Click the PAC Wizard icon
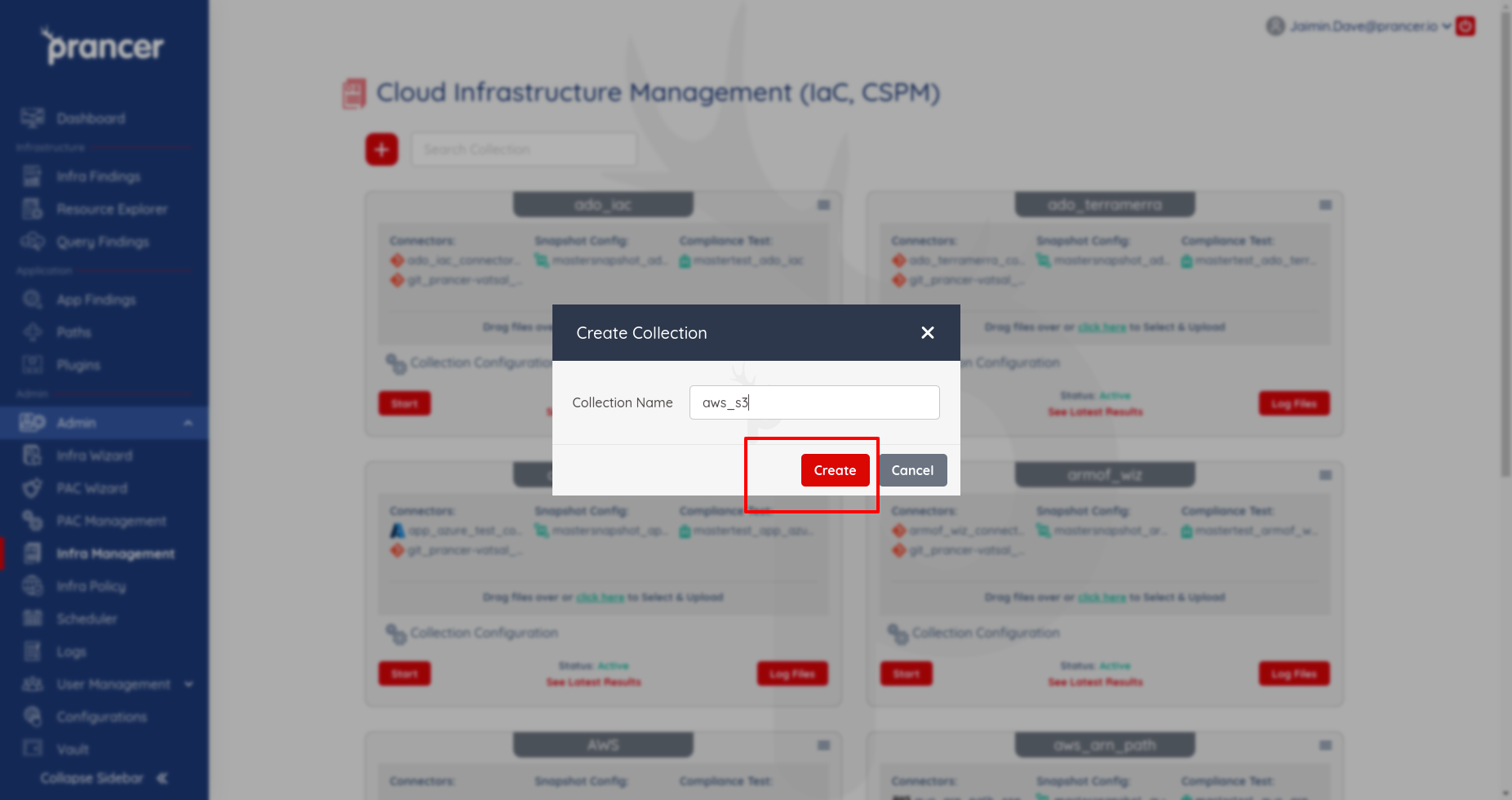 [x=33, y=487]
